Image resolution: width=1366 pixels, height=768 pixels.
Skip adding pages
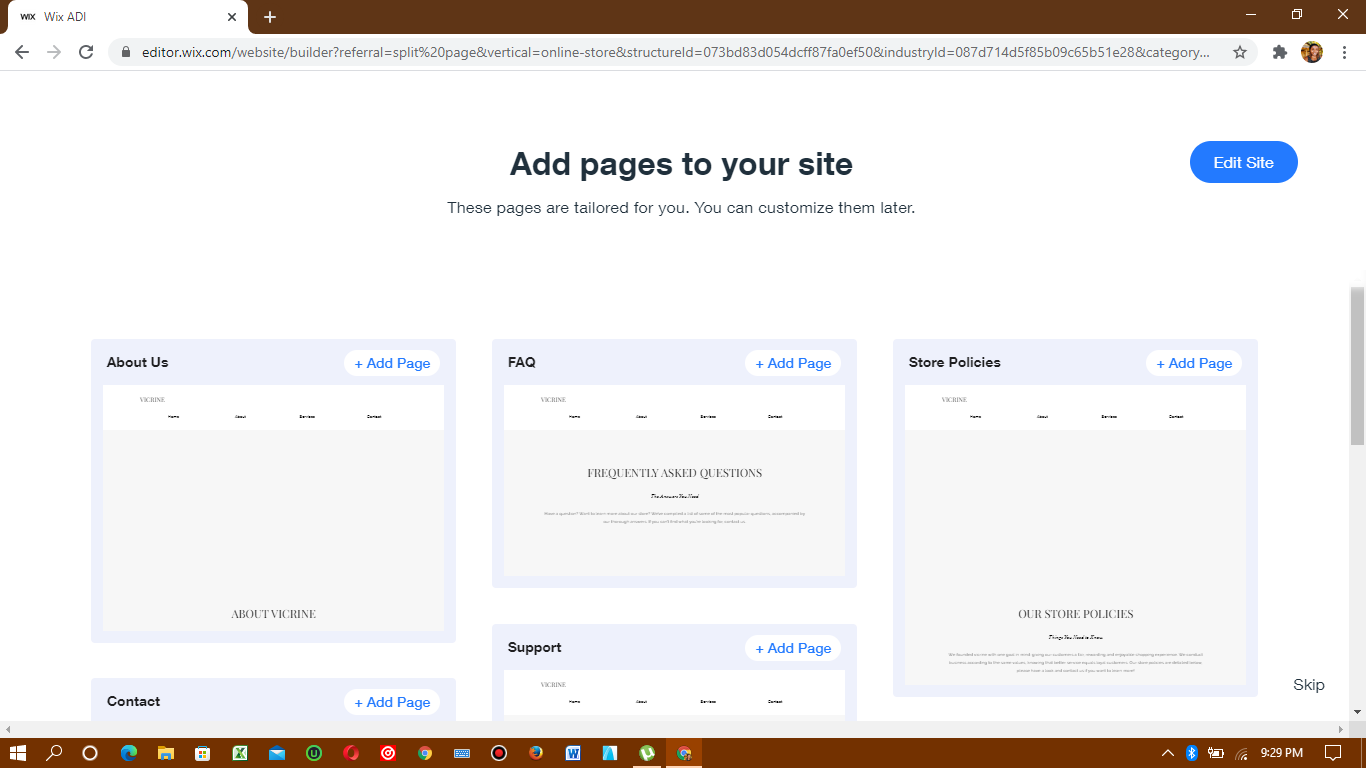1308,685
